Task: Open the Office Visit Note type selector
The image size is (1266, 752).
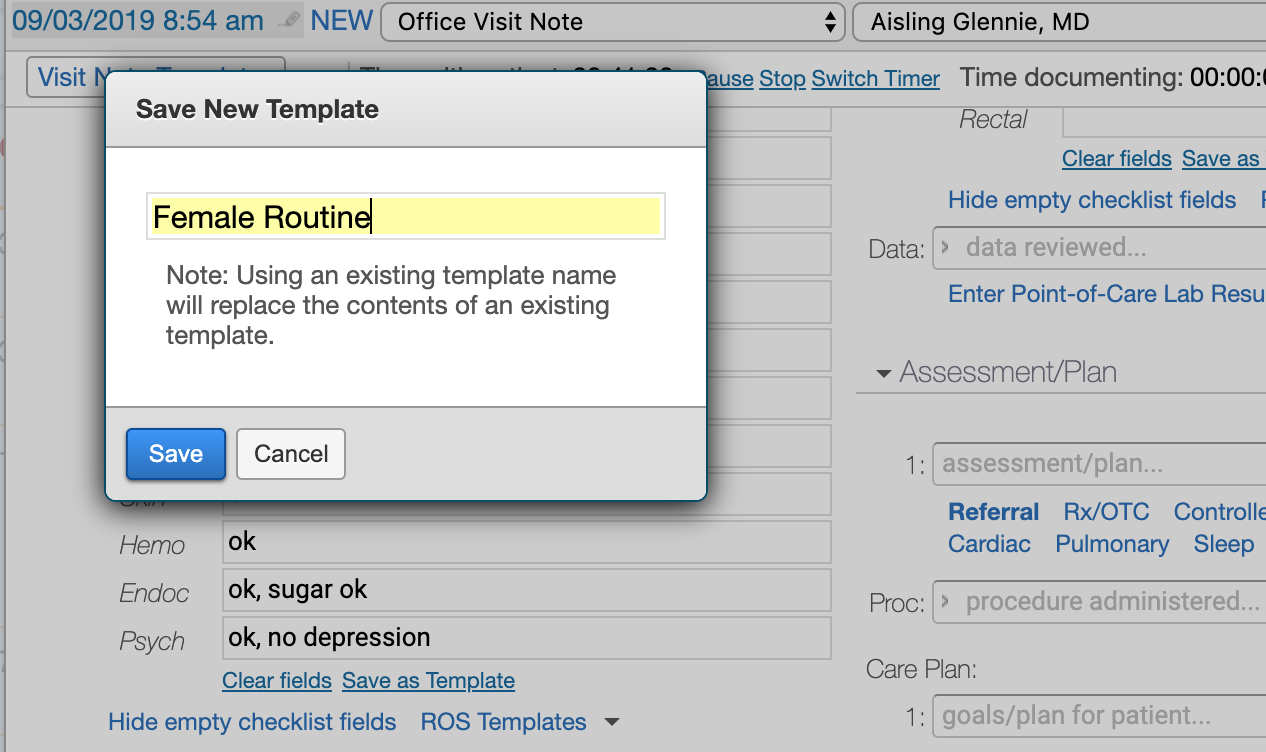Action: [613, 21]
